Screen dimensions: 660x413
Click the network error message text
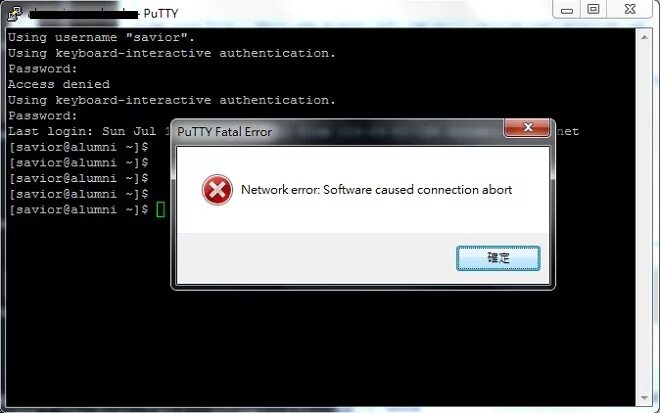click(376, 190)
